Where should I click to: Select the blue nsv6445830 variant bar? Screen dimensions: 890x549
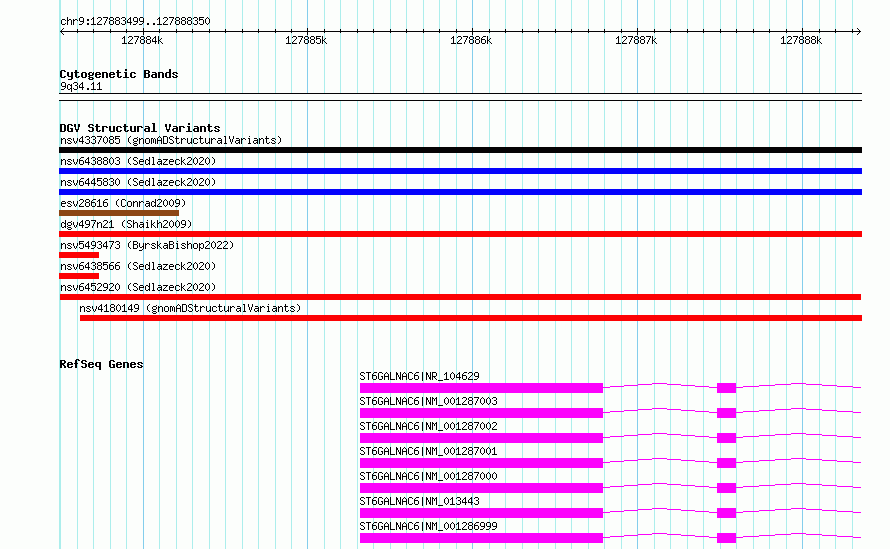click(x=460, y=192)
